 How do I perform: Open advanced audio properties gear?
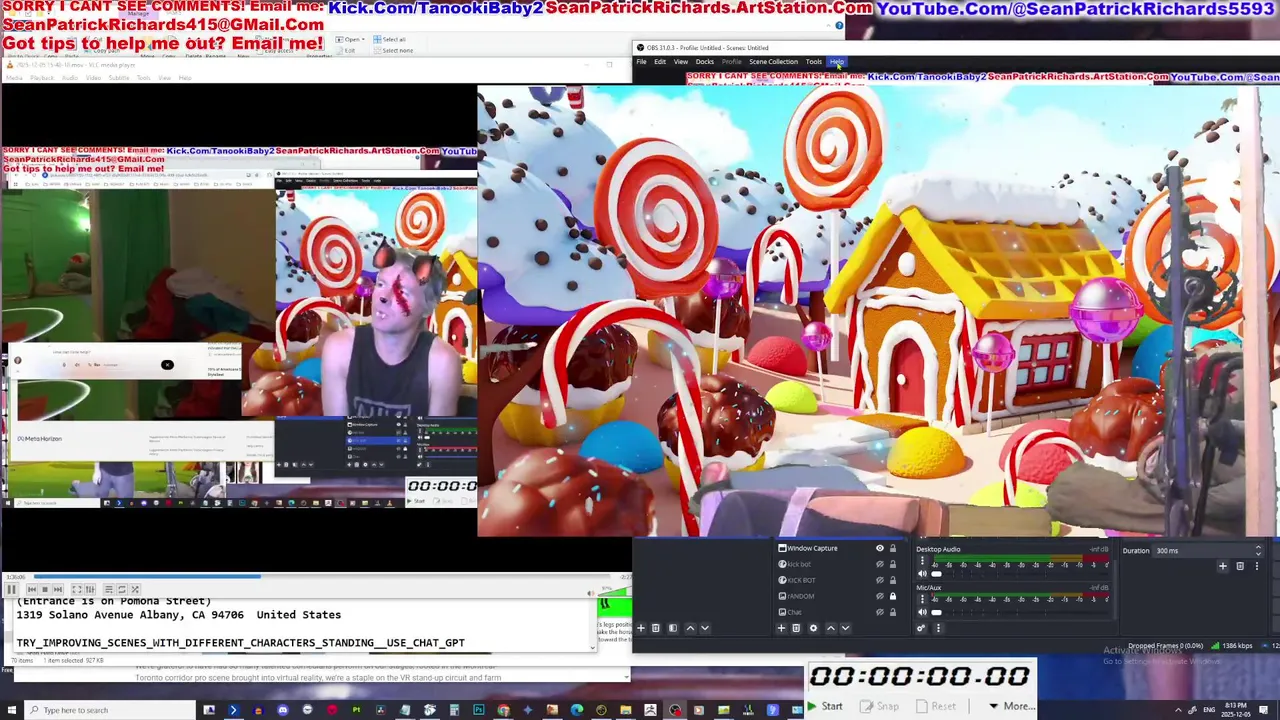921,628
